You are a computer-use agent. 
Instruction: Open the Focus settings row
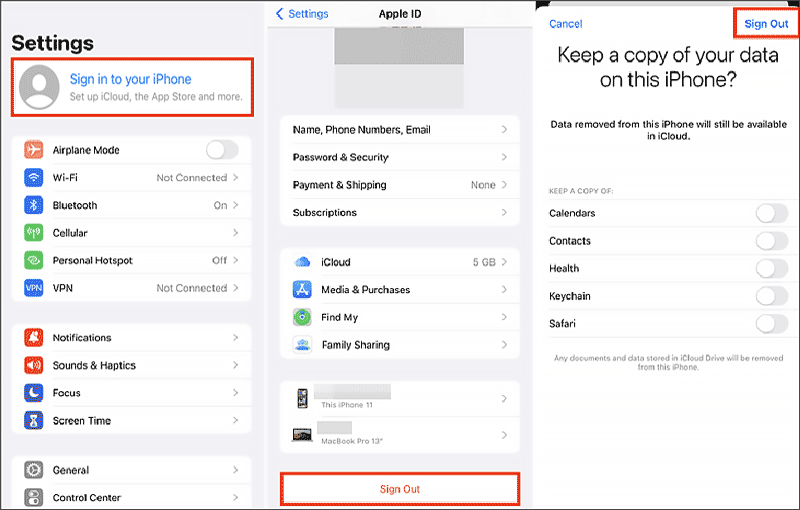point(132,393)
